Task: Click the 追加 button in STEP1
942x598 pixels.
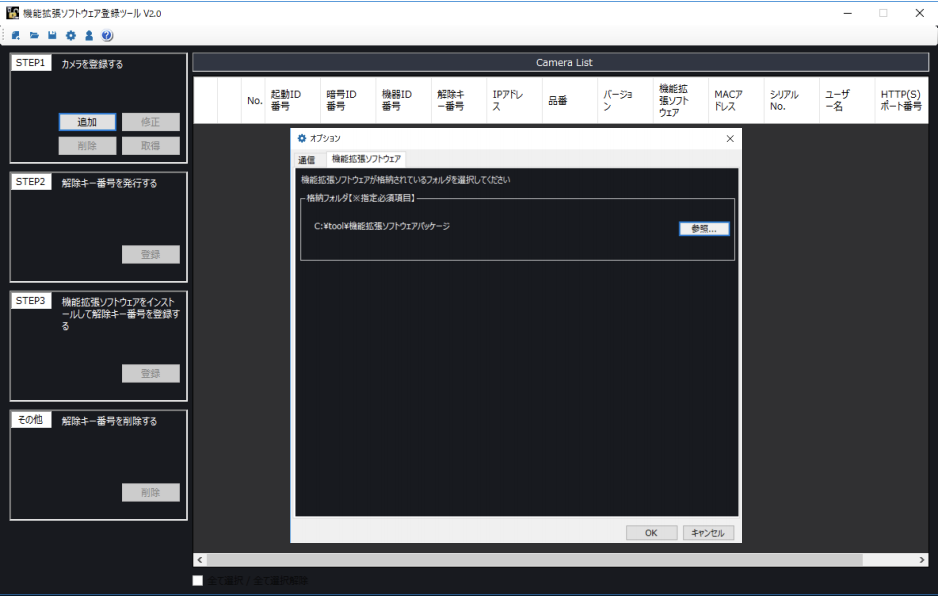Action: [x=86, y=121]
